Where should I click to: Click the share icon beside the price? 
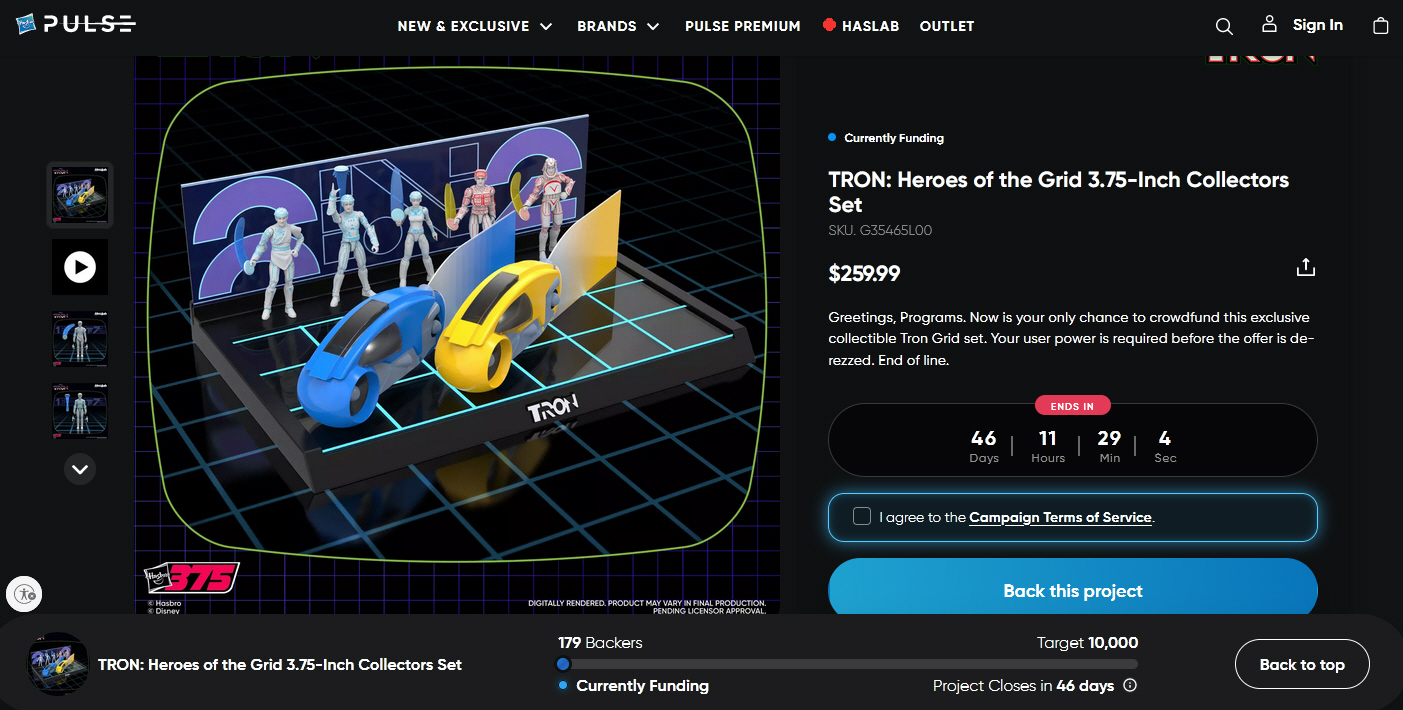click(x=1305, y=268)
